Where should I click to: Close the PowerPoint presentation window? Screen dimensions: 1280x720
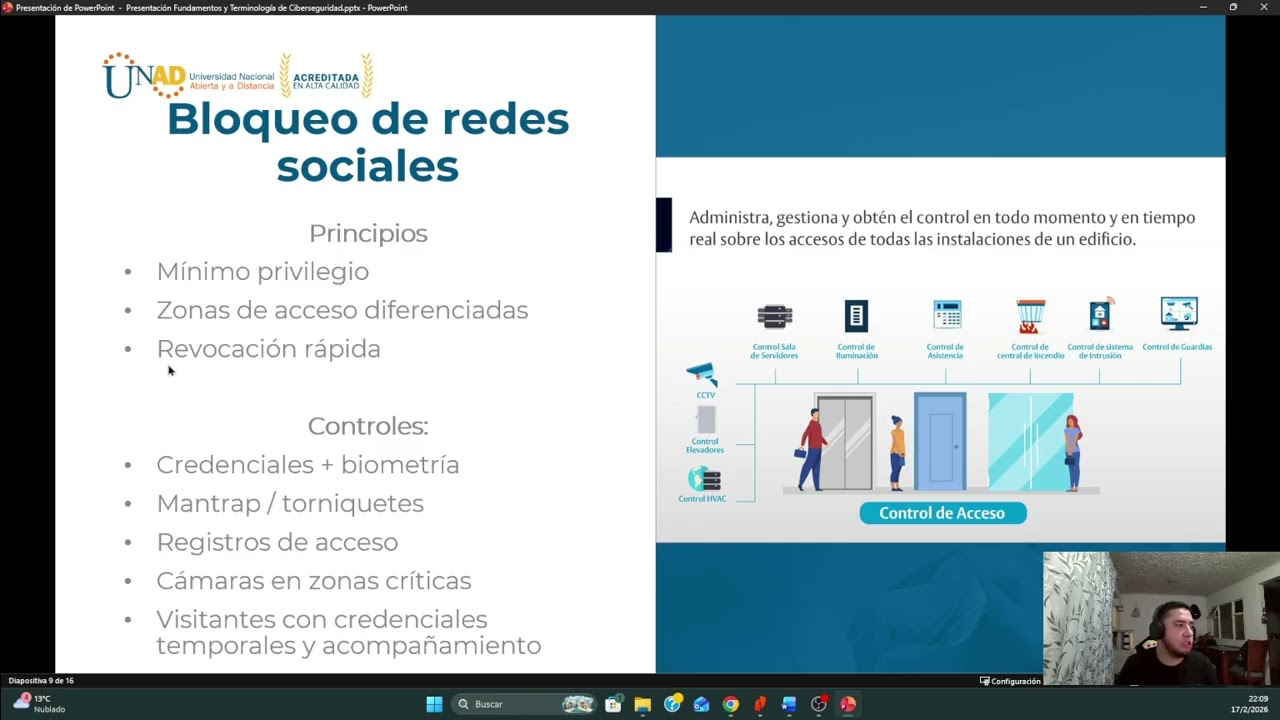coord(1264,7)
